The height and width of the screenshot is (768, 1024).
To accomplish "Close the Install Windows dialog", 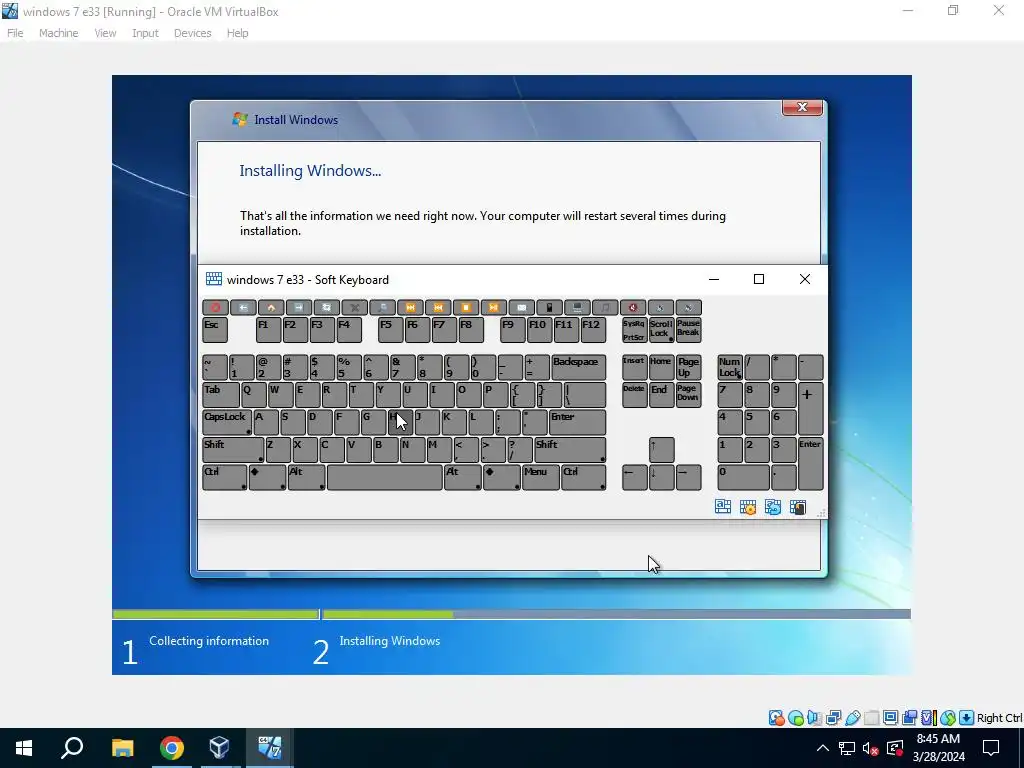I will (803, 107).
